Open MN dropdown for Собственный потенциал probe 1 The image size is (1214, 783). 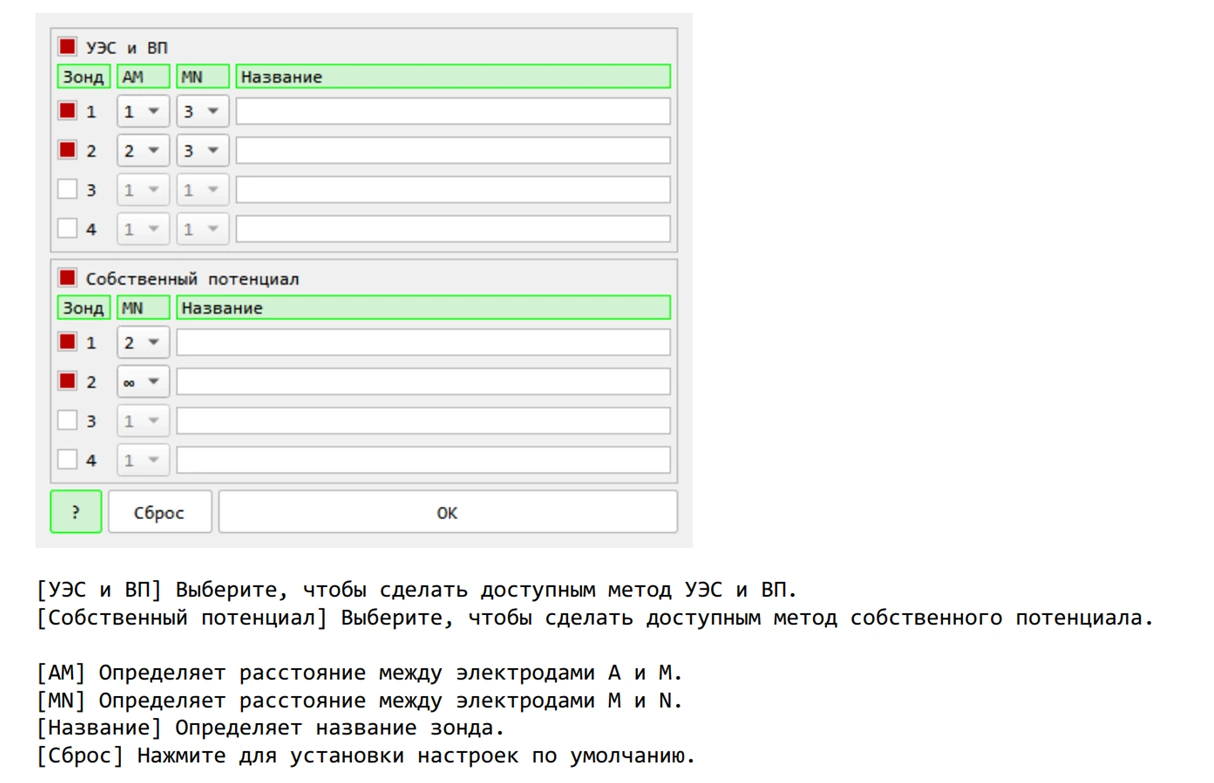[143, 342]
